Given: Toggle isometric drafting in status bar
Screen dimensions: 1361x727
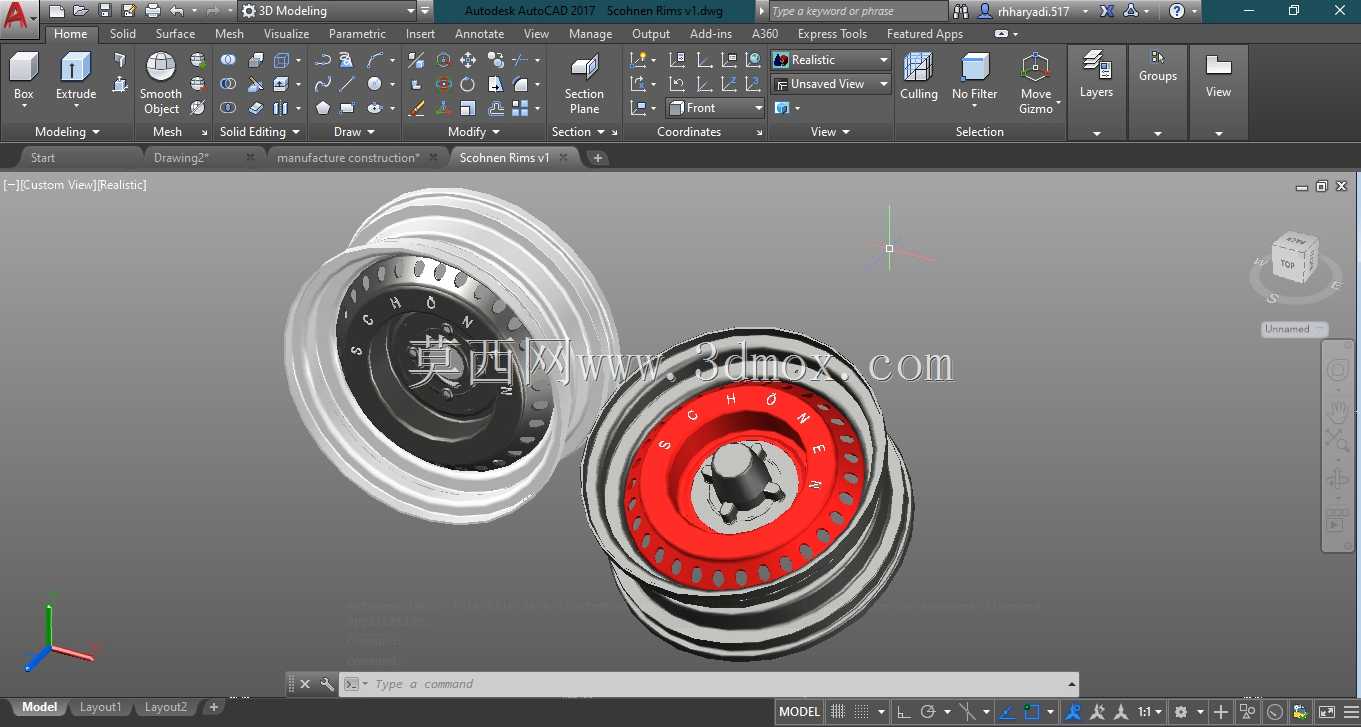Looking at the screenshot, I should pyautogui.click(x=967, y=712).
